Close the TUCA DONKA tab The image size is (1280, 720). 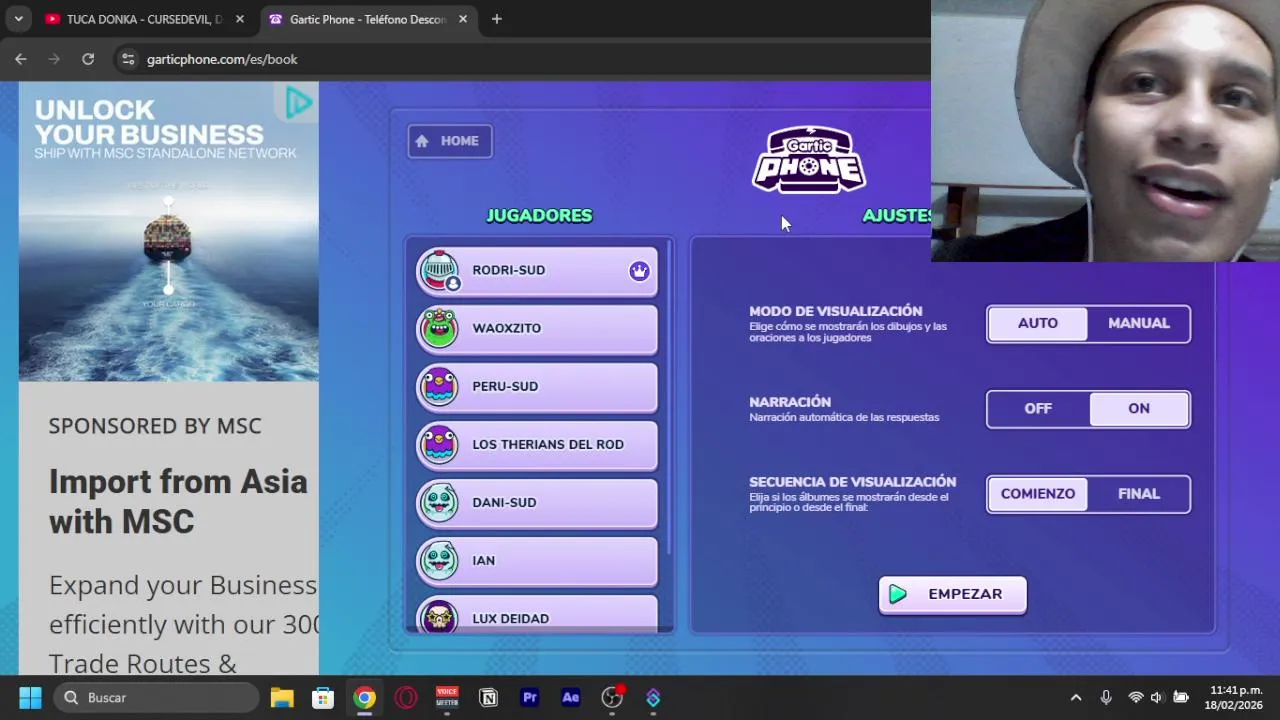(x=239, y=19)
